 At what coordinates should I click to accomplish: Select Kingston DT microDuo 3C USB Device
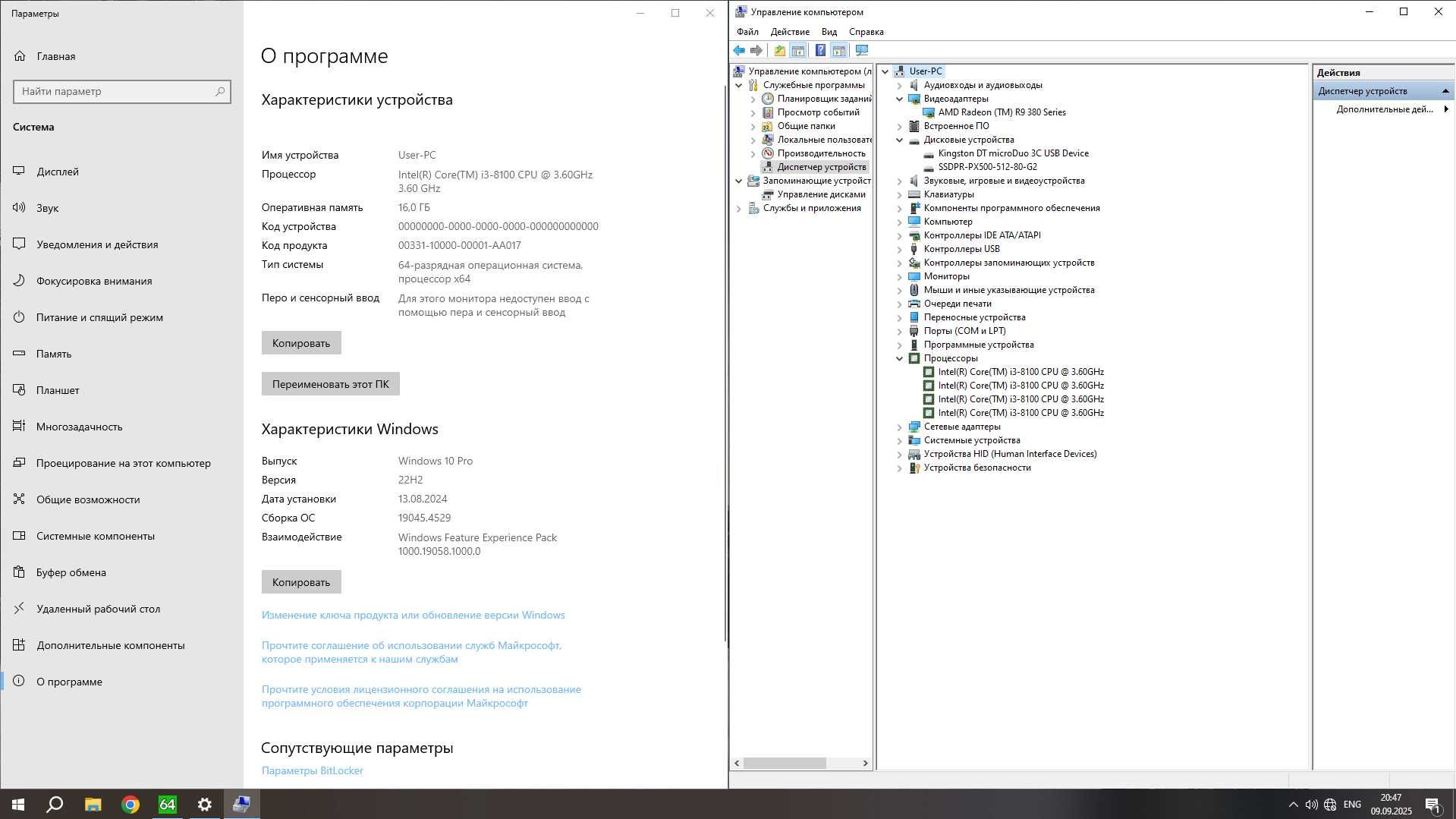(x=1013, y=153)
